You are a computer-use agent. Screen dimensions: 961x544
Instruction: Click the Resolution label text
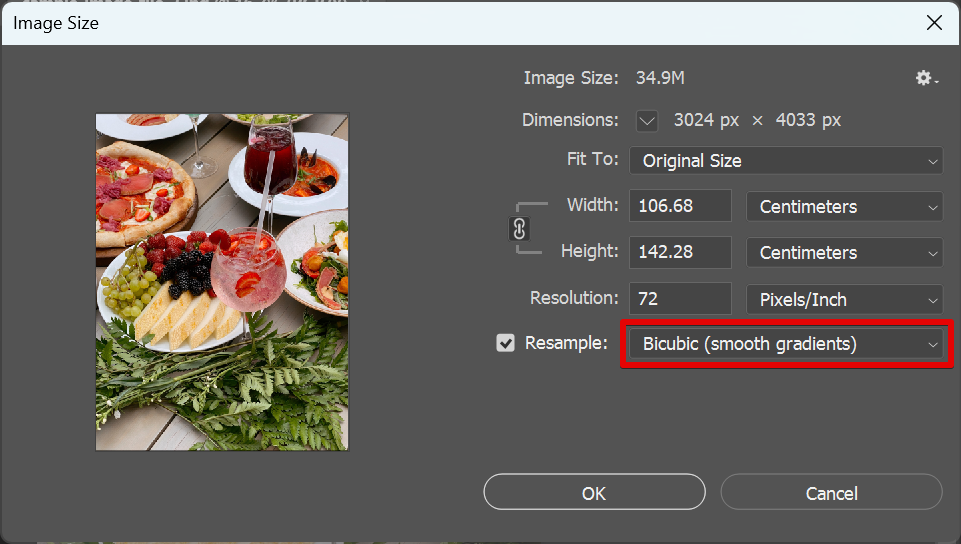pos(574,298)
